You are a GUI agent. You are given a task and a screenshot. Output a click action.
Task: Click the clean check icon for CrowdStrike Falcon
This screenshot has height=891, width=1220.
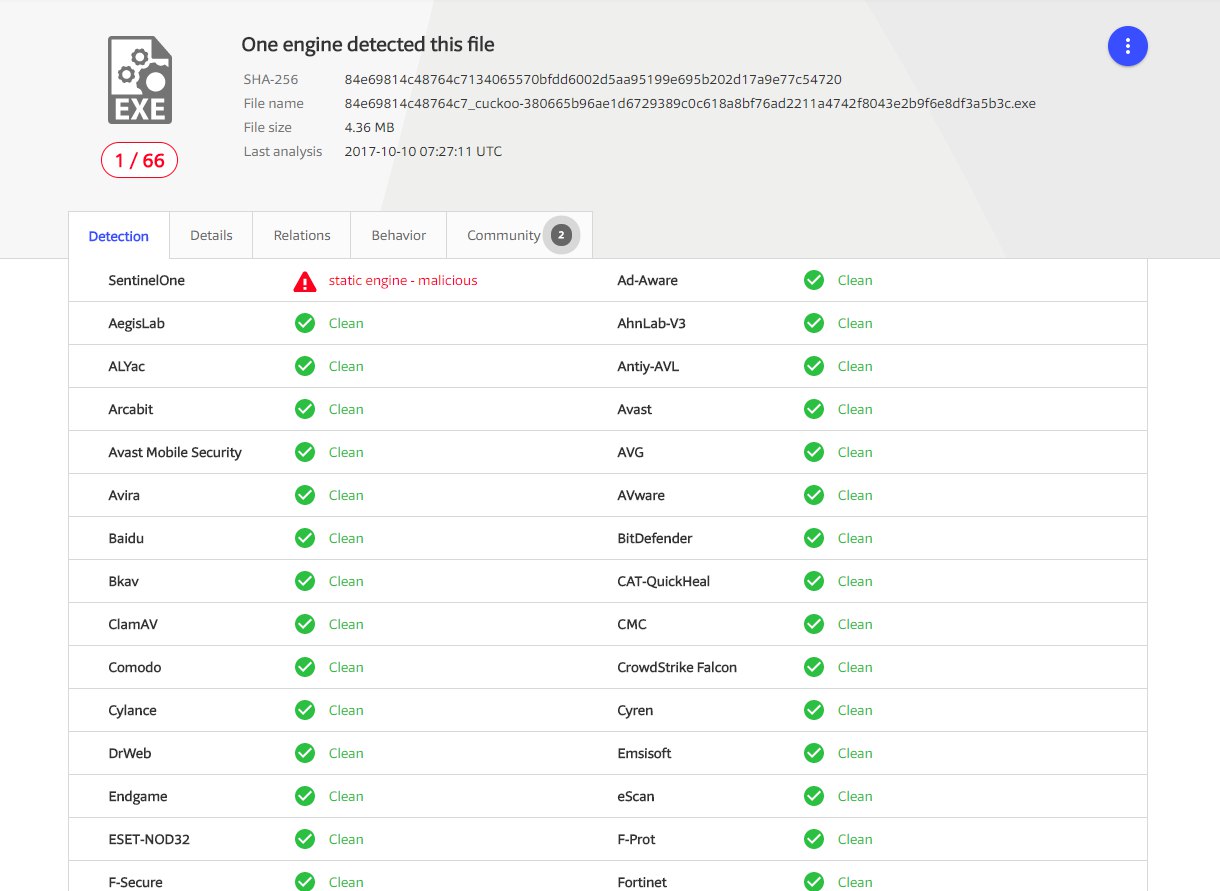(x=814, y=667)
